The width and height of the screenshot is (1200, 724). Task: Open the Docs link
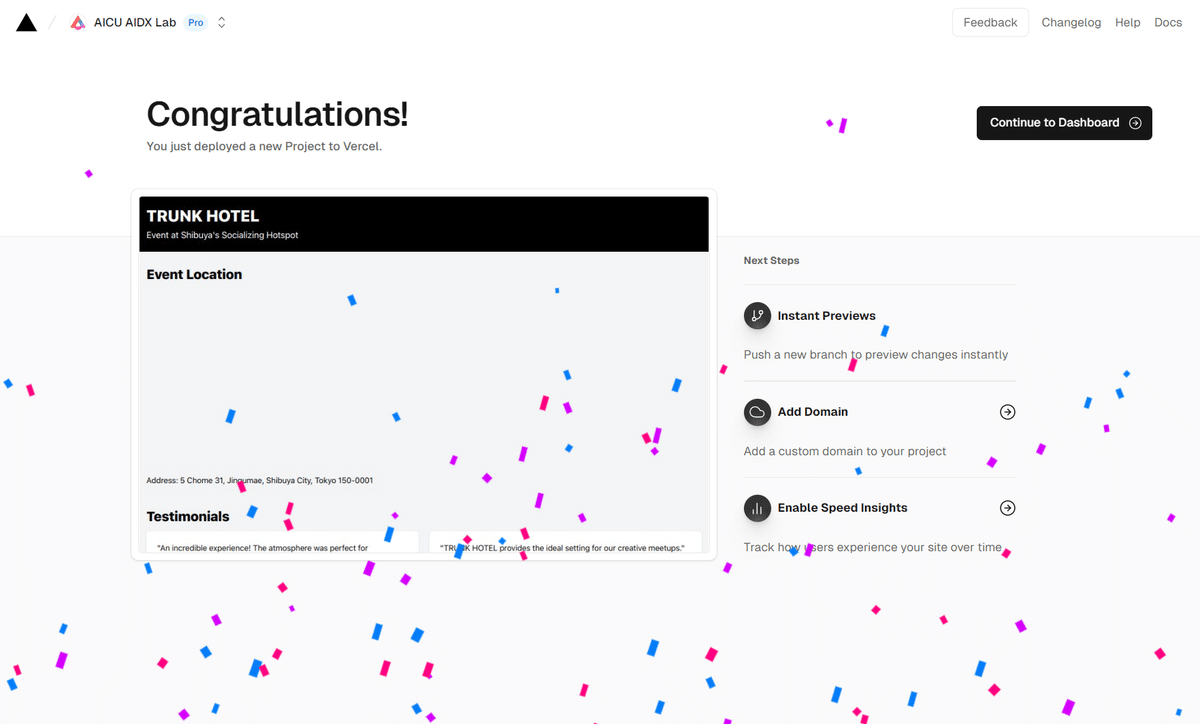[1168, 22]
